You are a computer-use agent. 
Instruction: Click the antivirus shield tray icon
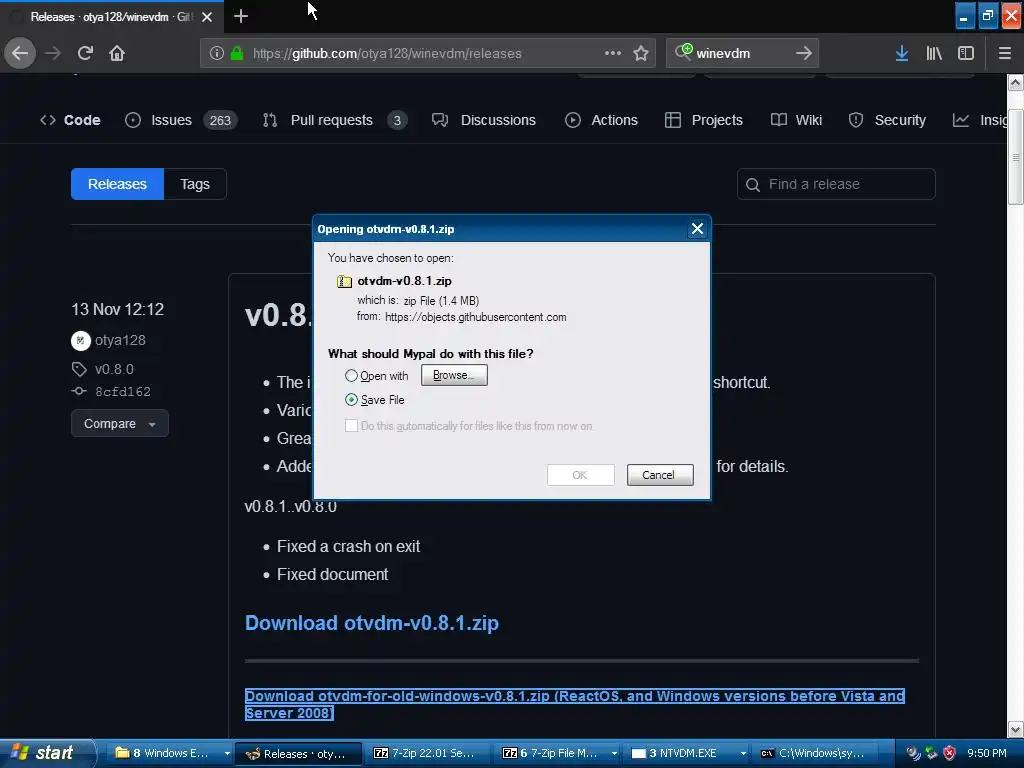point(949,753)
